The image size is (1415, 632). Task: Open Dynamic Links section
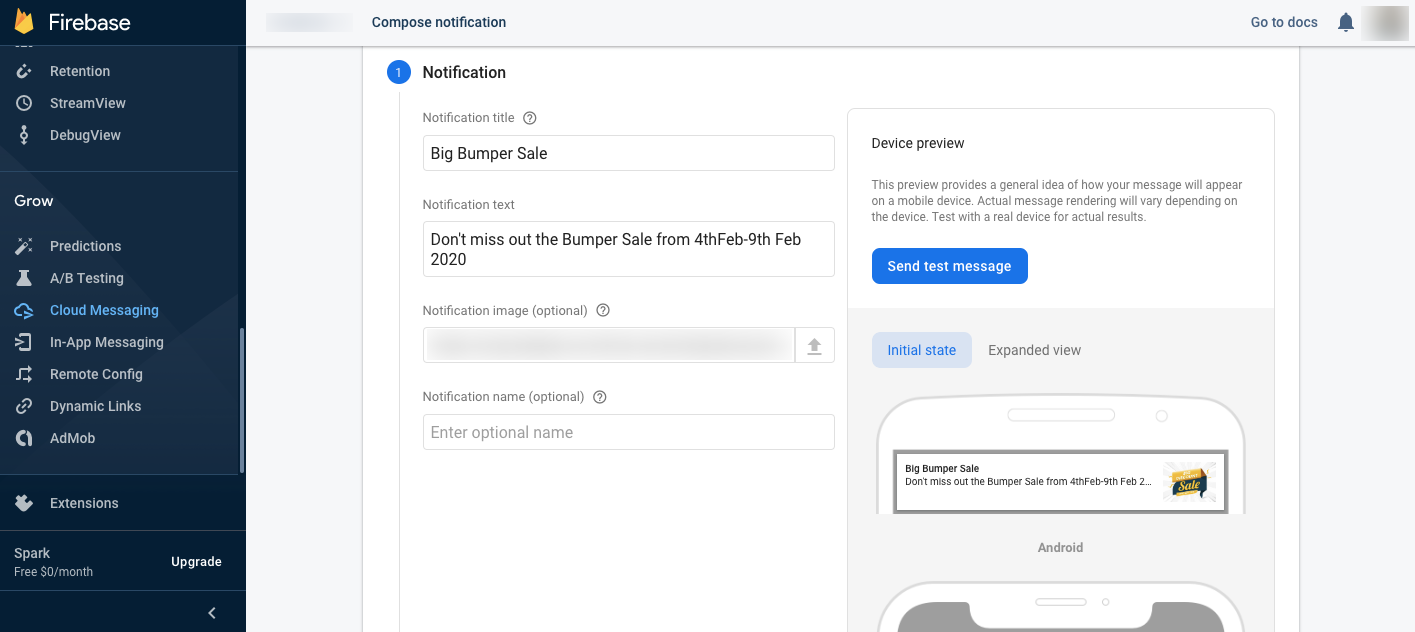click(x=95, y=406)
